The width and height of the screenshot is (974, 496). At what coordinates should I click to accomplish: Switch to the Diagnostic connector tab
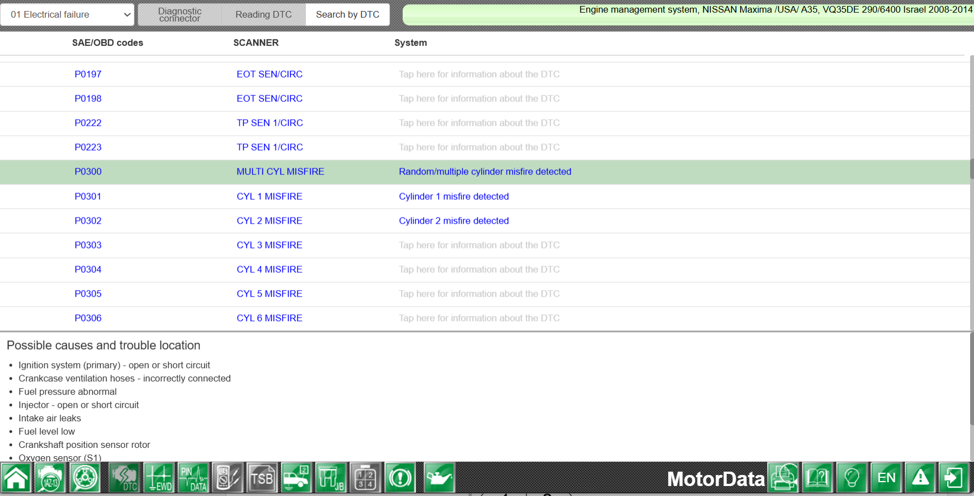click(180, 14)
